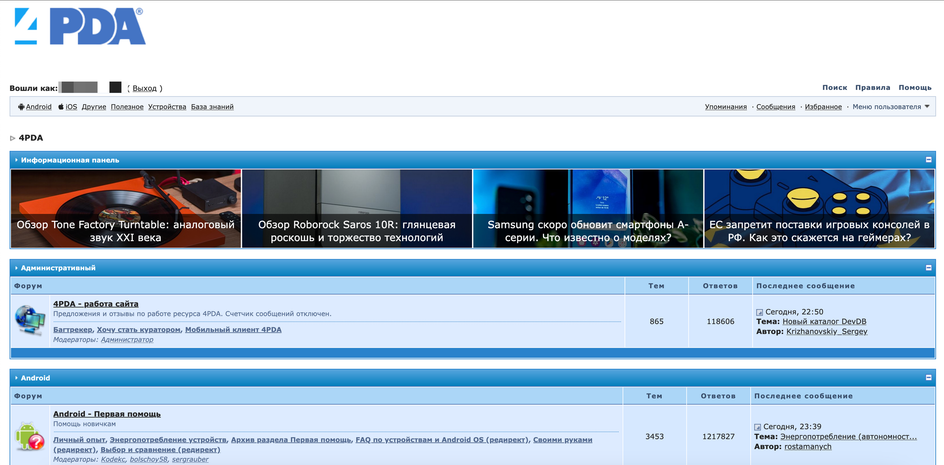
Task: Collapse the Информационная панель section
Action: click(x=928, y=160)
